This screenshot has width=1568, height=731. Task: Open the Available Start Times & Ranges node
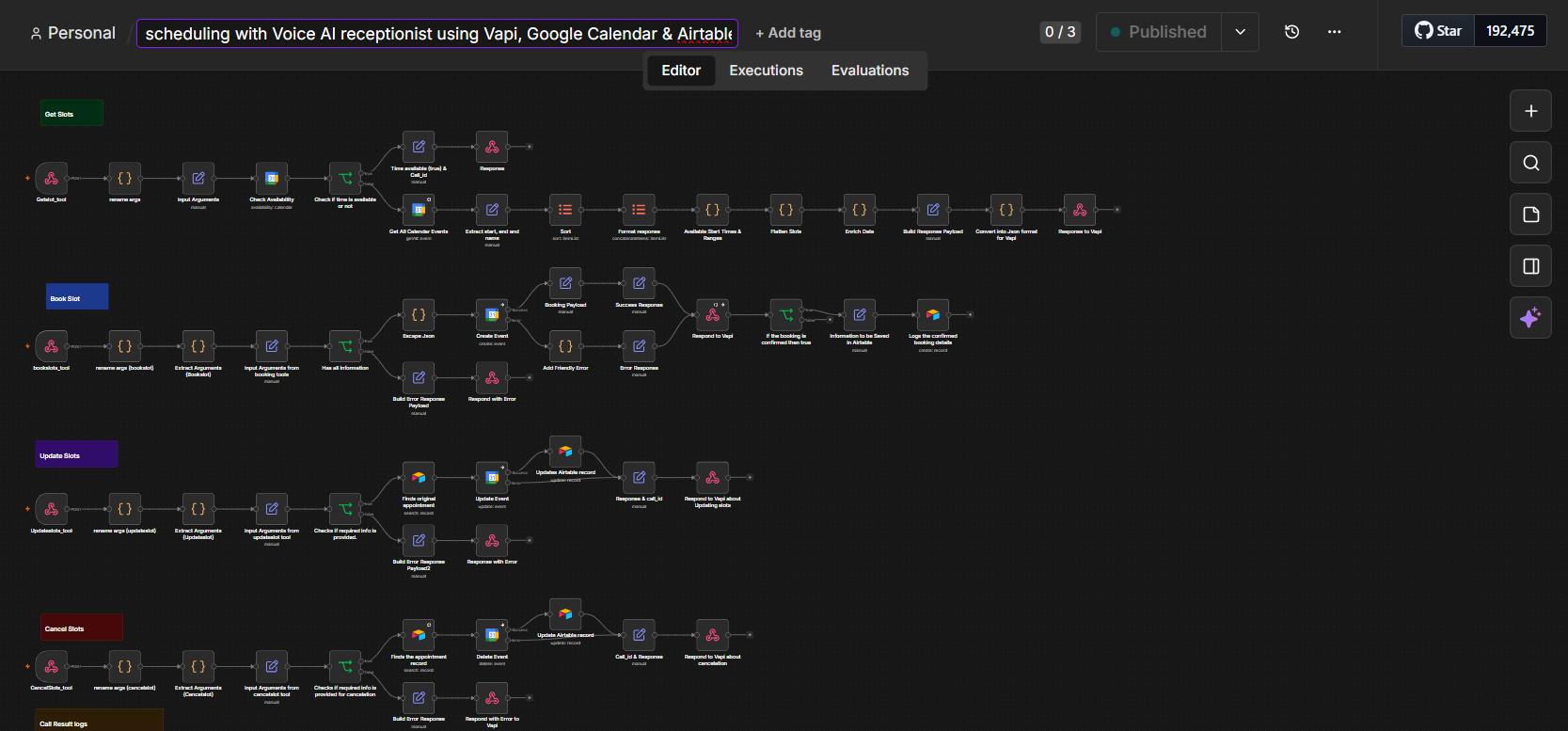point(712,210)
